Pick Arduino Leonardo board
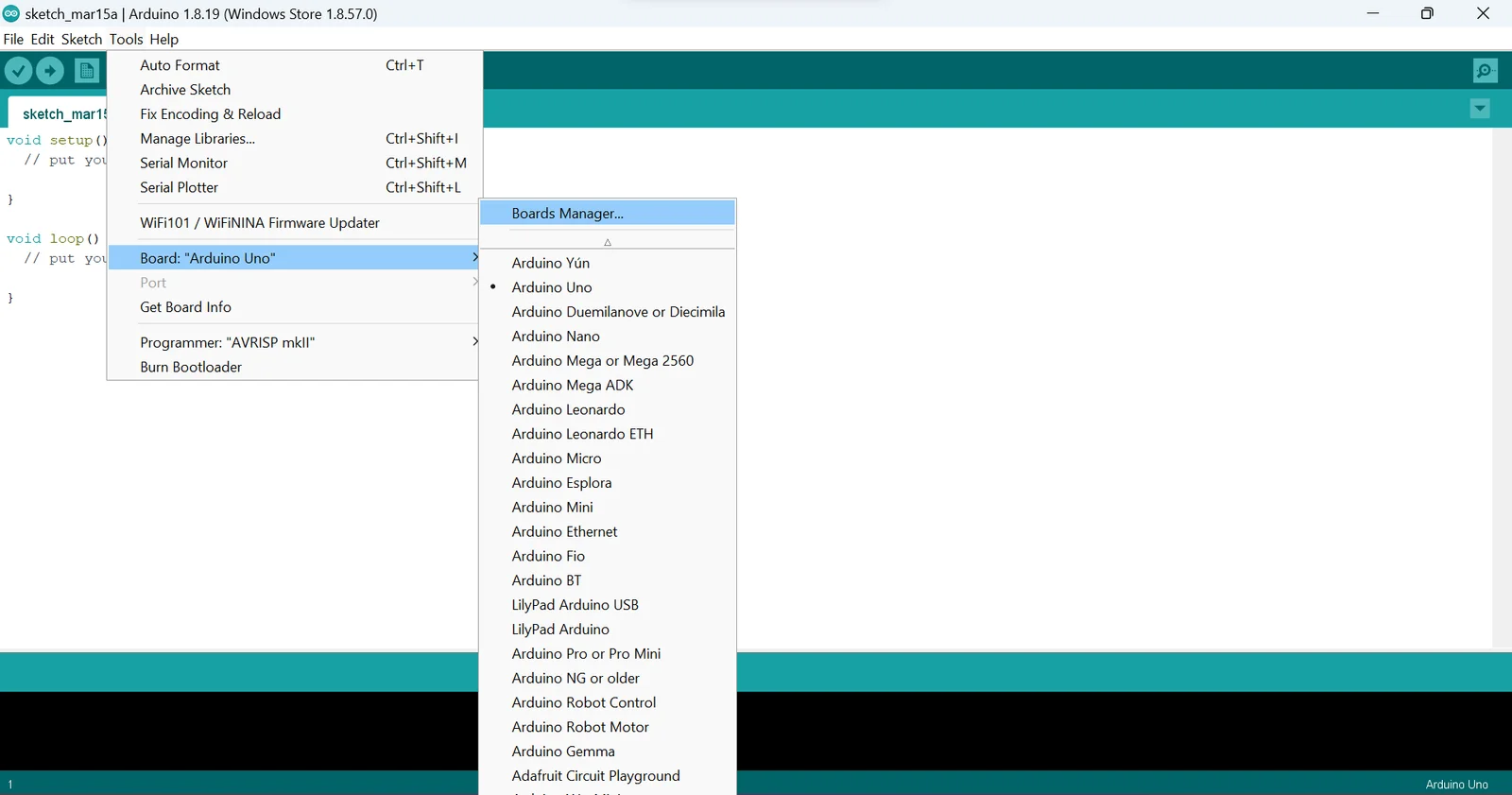 (x=608, y=410)
